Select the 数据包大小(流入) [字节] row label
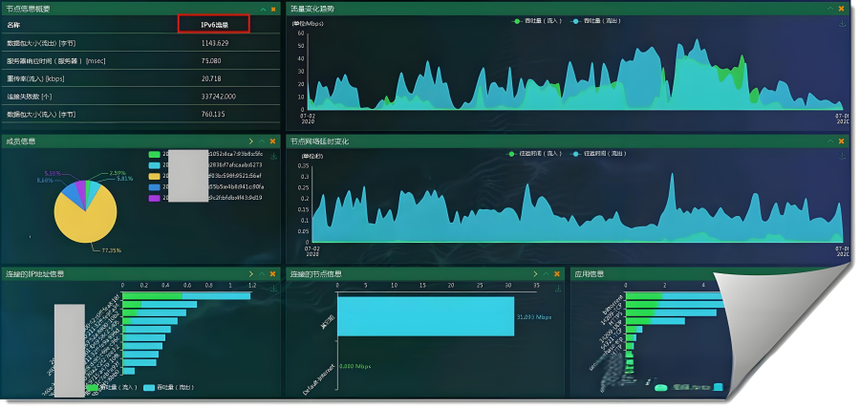This screenshot has width=860, height=409. tap(41, 114)
